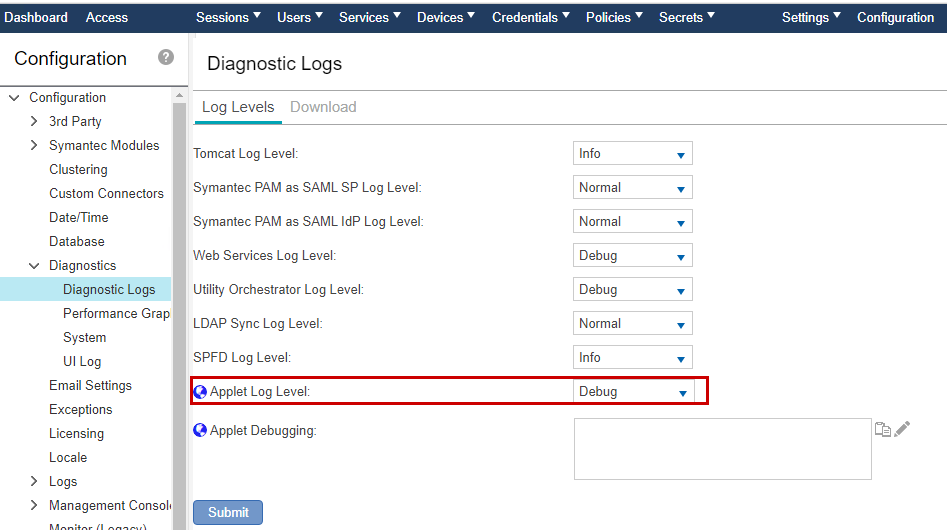Switch to the Download tab
The image size is (947, 530).
[323, 107]
